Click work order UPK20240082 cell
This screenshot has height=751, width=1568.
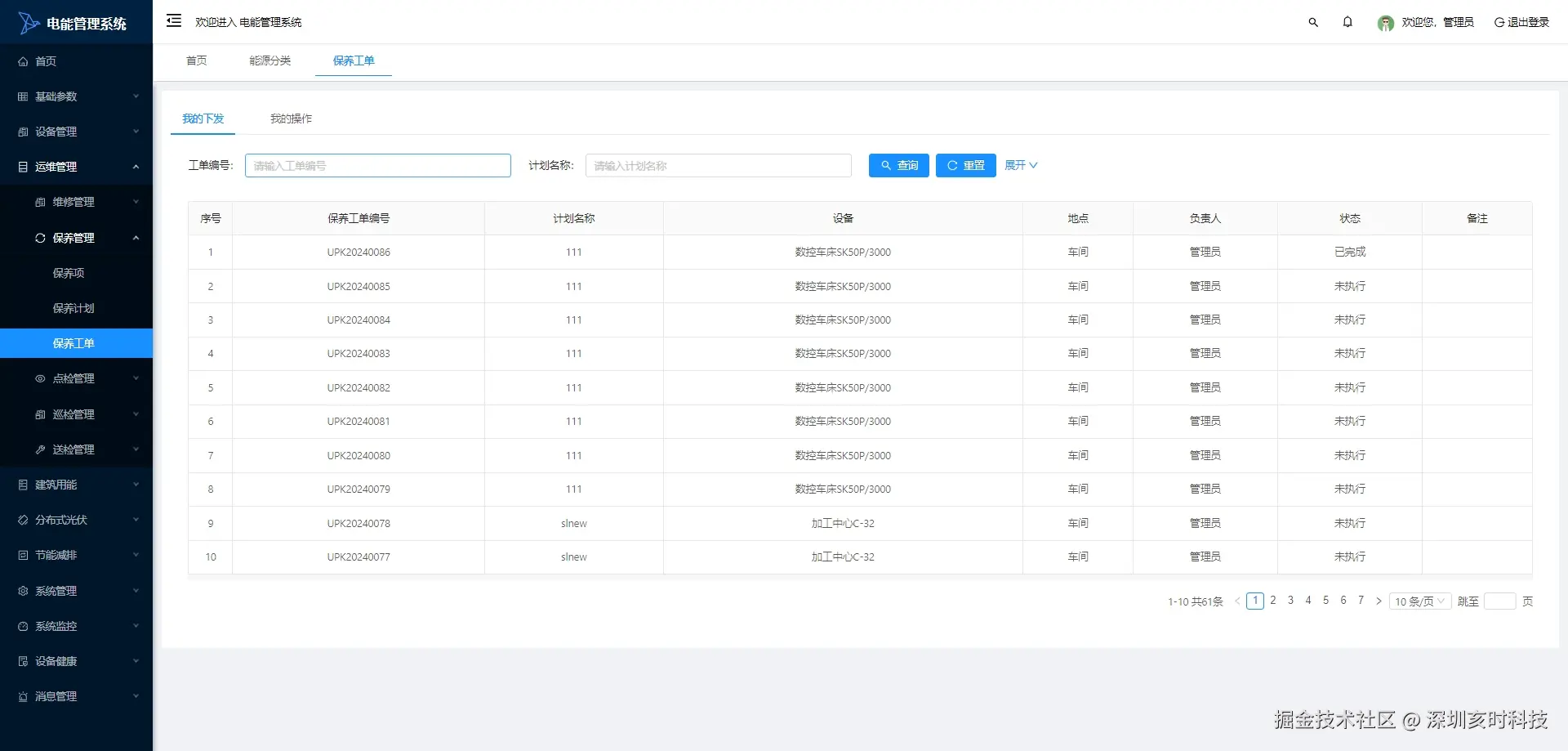click(359, 388)
